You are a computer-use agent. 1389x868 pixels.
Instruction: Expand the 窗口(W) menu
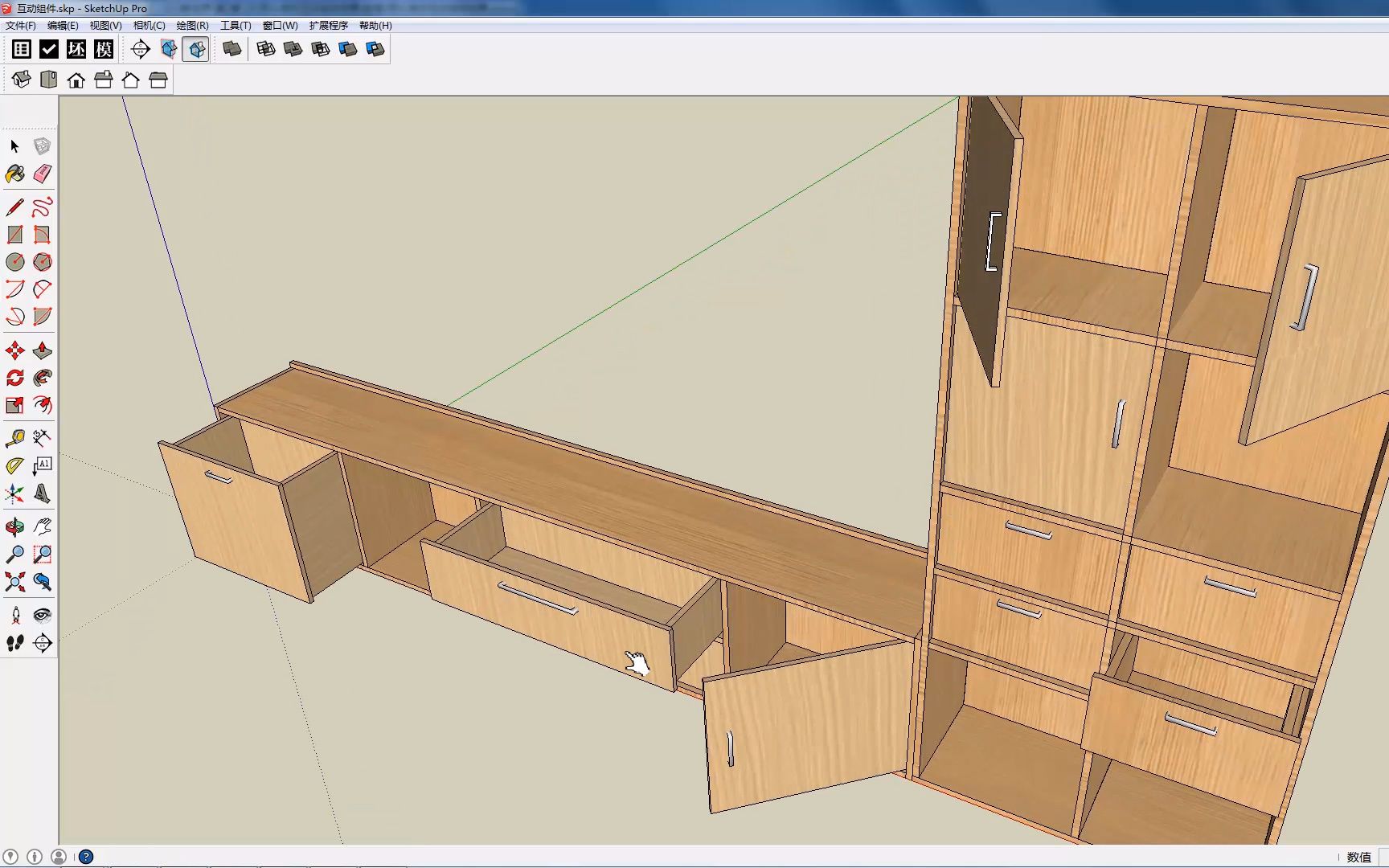280,26
